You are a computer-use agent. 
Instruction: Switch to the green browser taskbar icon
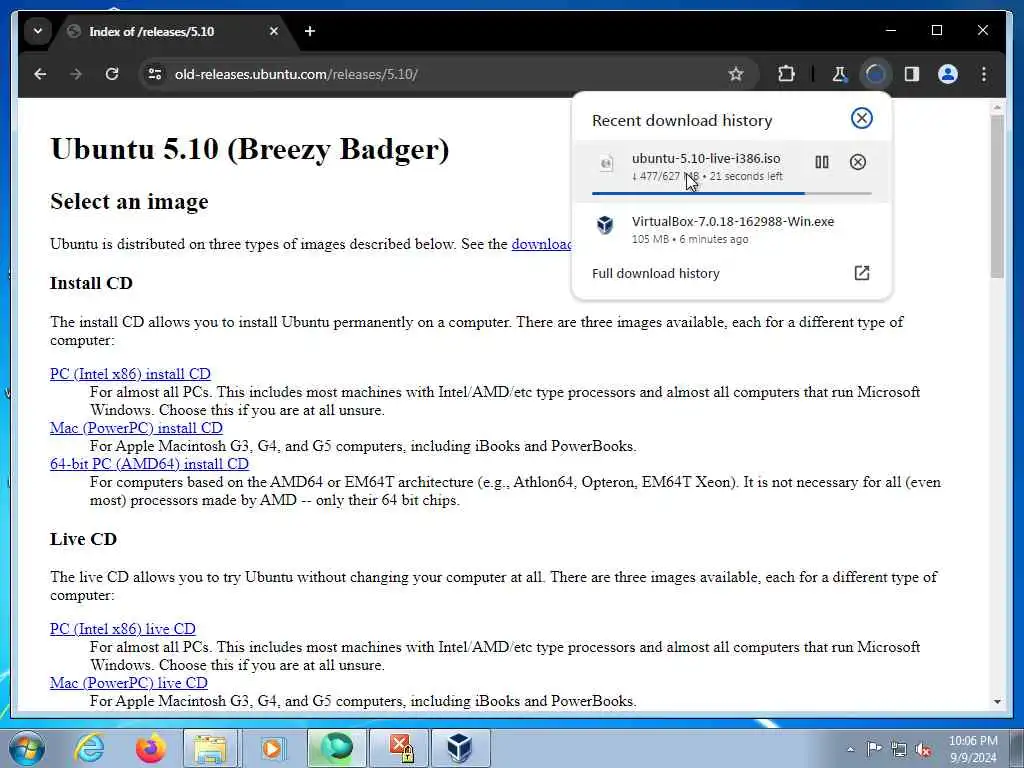(x=336, y=748)
